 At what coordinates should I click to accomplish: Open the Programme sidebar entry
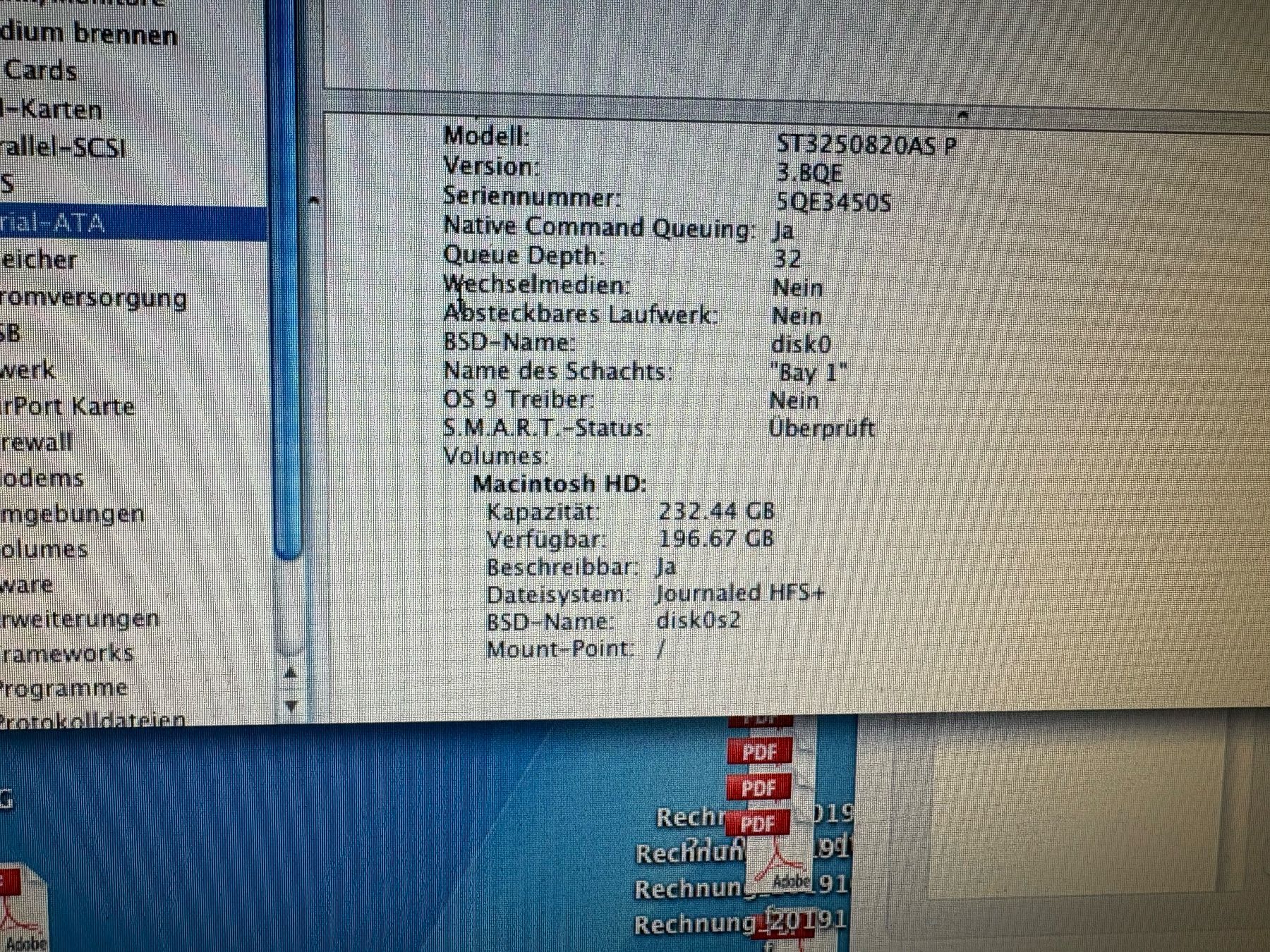pyautogui.click(x=64, y=688)
